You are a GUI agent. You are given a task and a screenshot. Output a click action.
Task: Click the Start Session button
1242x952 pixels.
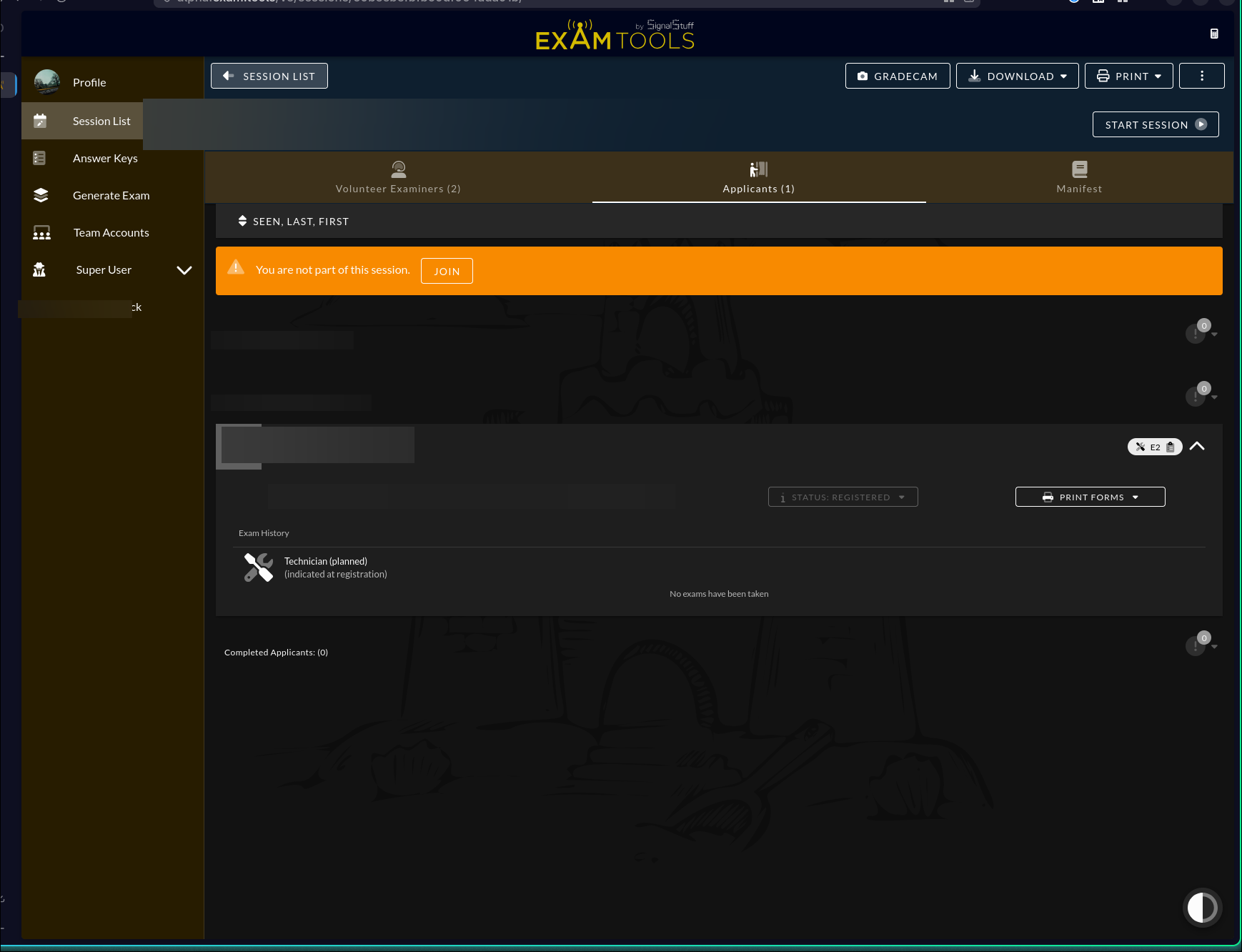click(1156, 124)
